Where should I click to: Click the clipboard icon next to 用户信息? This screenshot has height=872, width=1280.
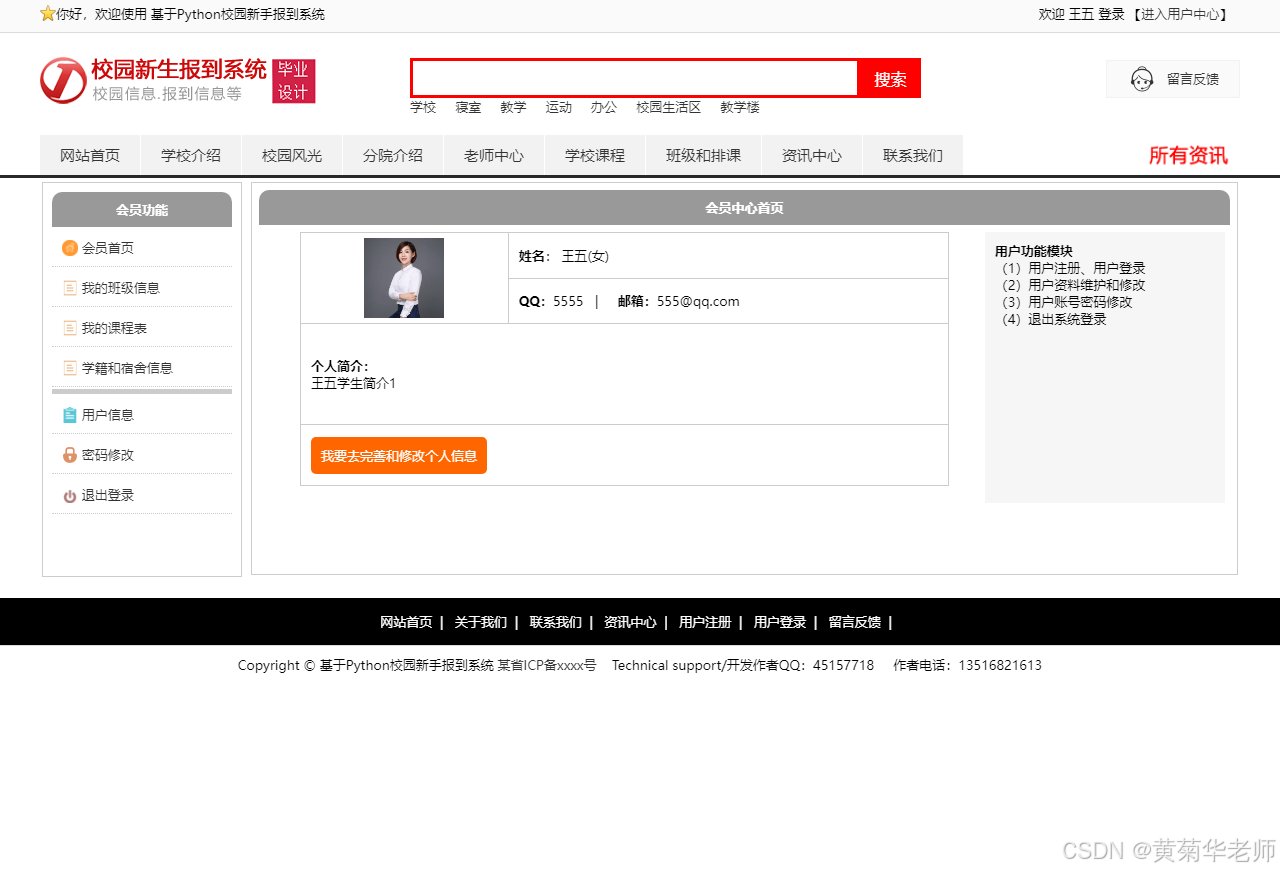[70, 415]
